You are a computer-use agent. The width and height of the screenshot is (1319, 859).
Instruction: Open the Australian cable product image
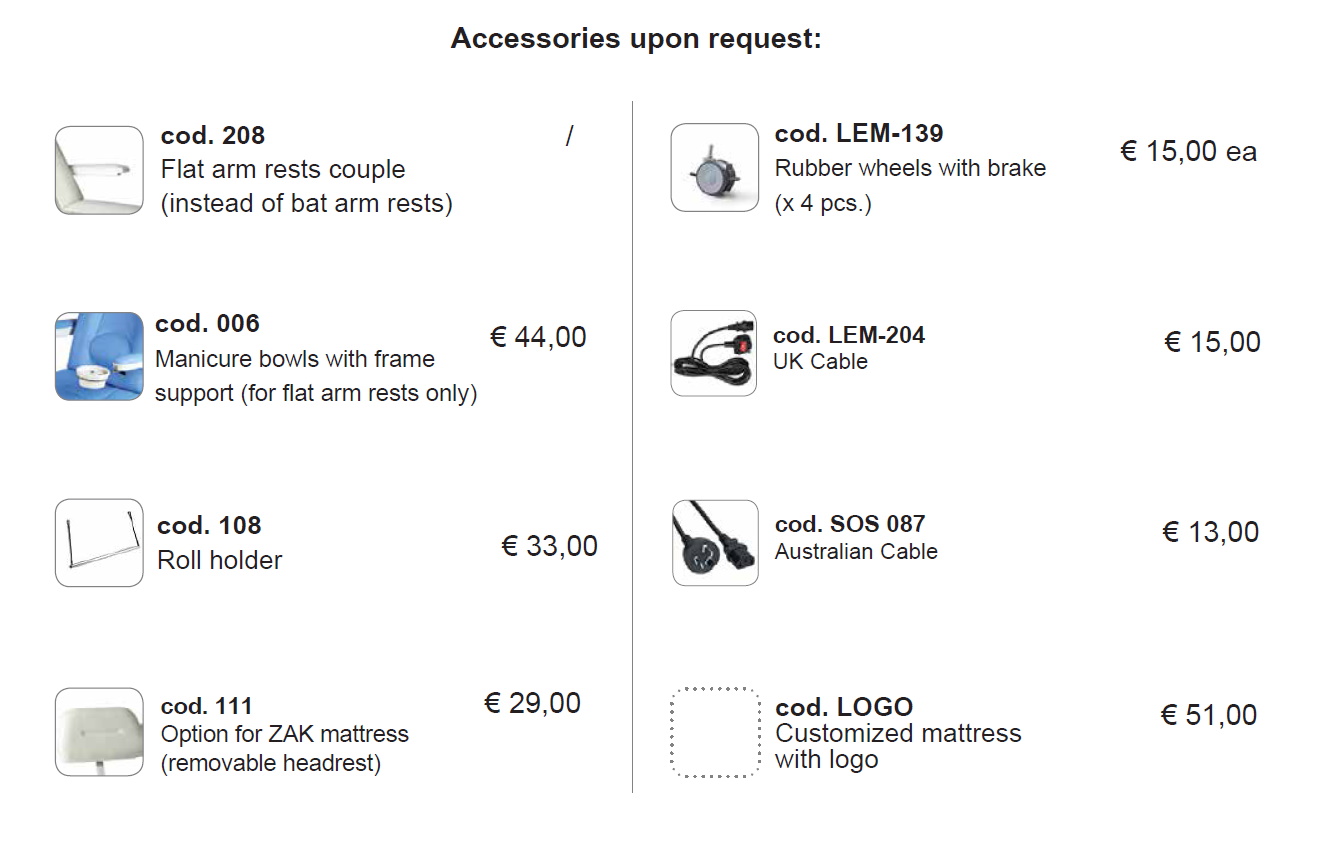click(x=715, y=543)
